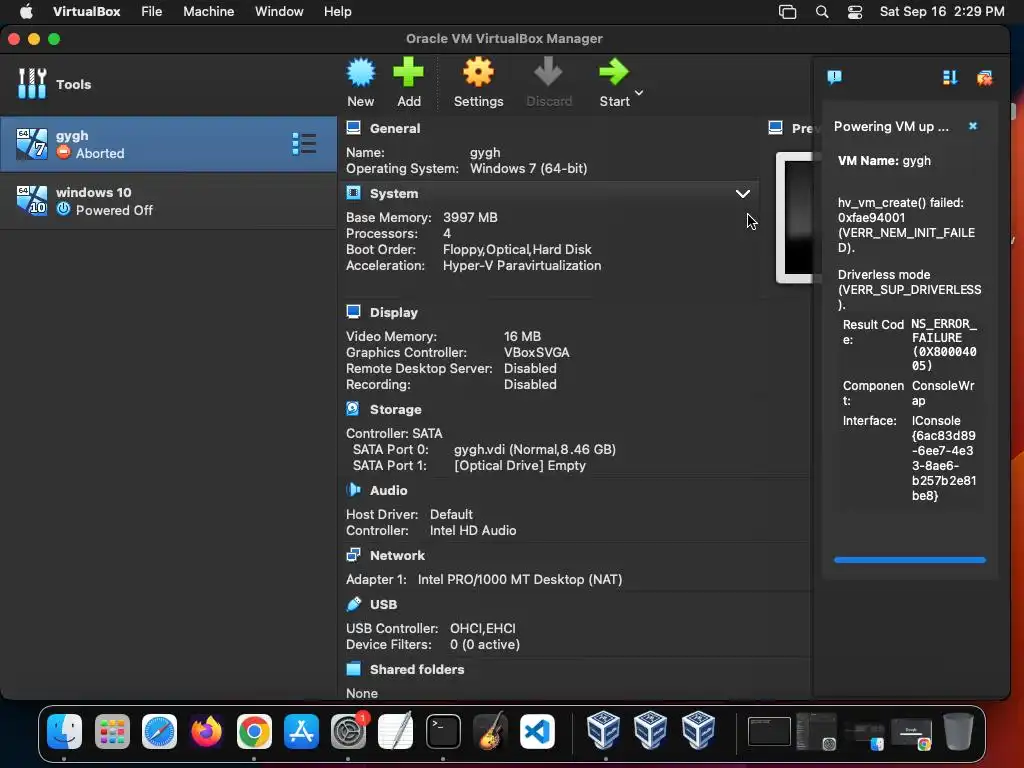Dismiss the Powering VM up notification
Screen dimensions: 1024x768
(973, 126)
